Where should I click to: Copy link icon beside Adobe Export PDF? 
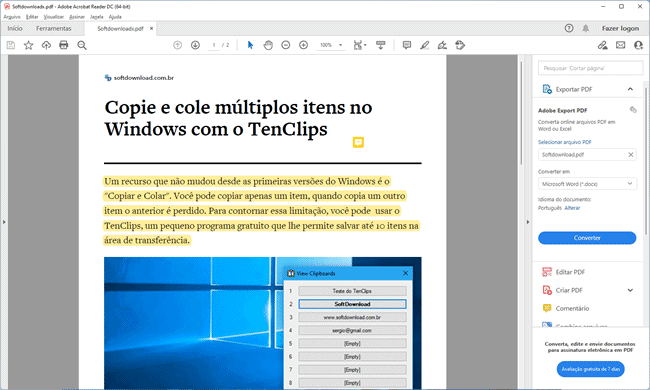[633, 110]
